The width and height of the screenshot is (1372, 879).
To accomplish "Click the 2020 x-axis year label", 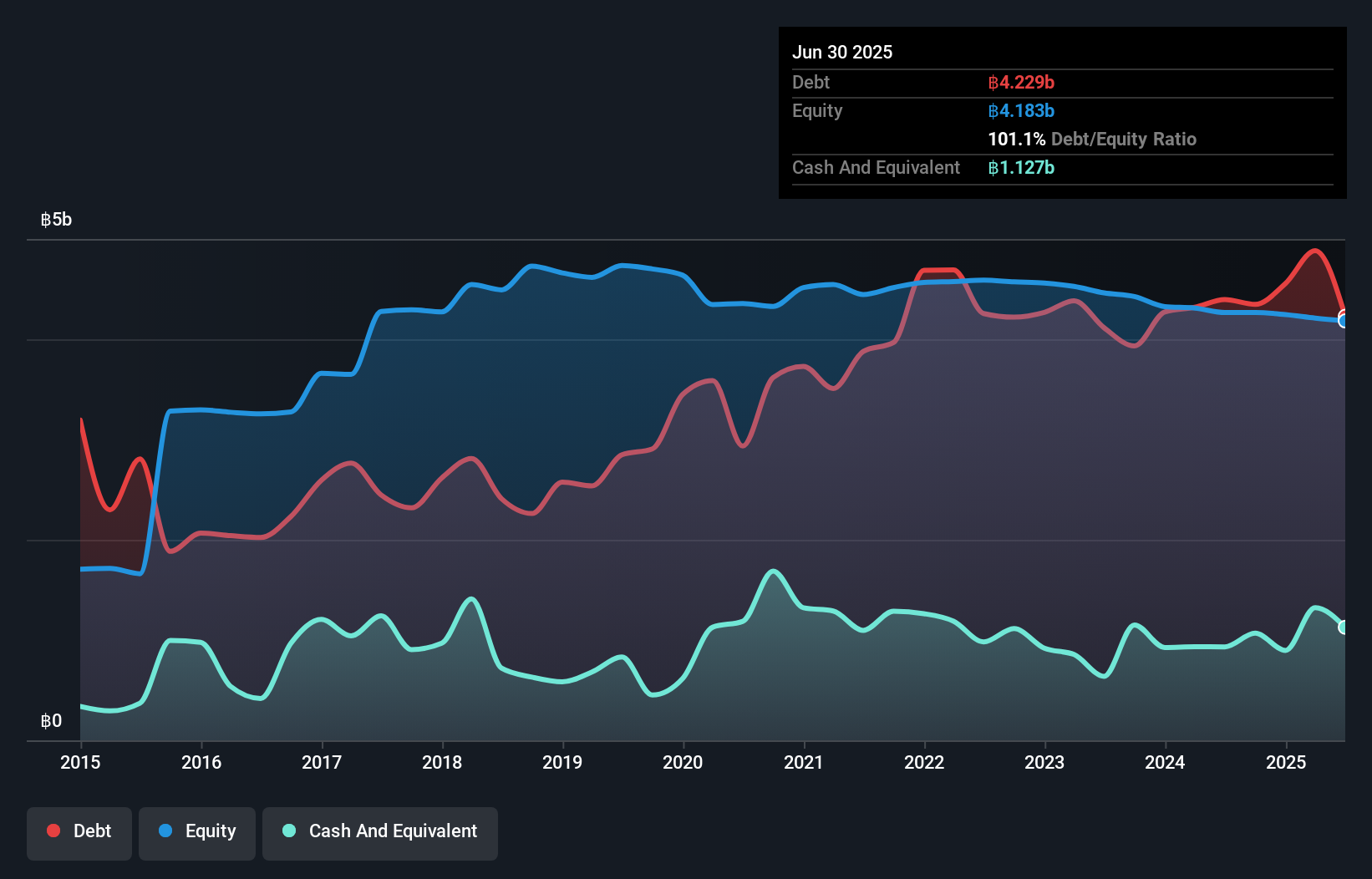I will [x=683, y=762].
